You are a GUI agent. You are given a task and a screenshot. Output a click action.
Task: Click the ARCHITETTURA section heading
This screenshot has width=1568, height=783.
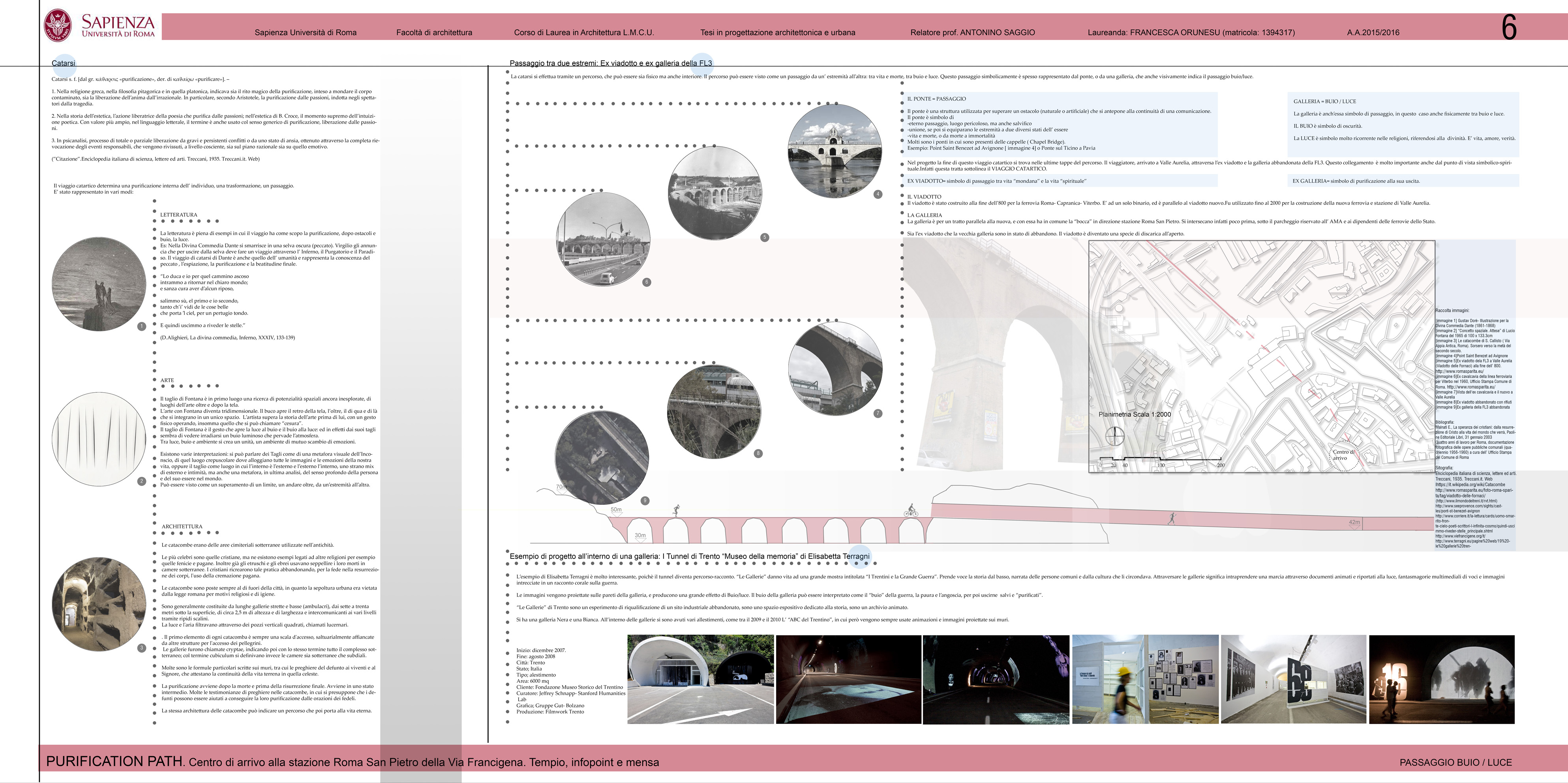[181, 526]
